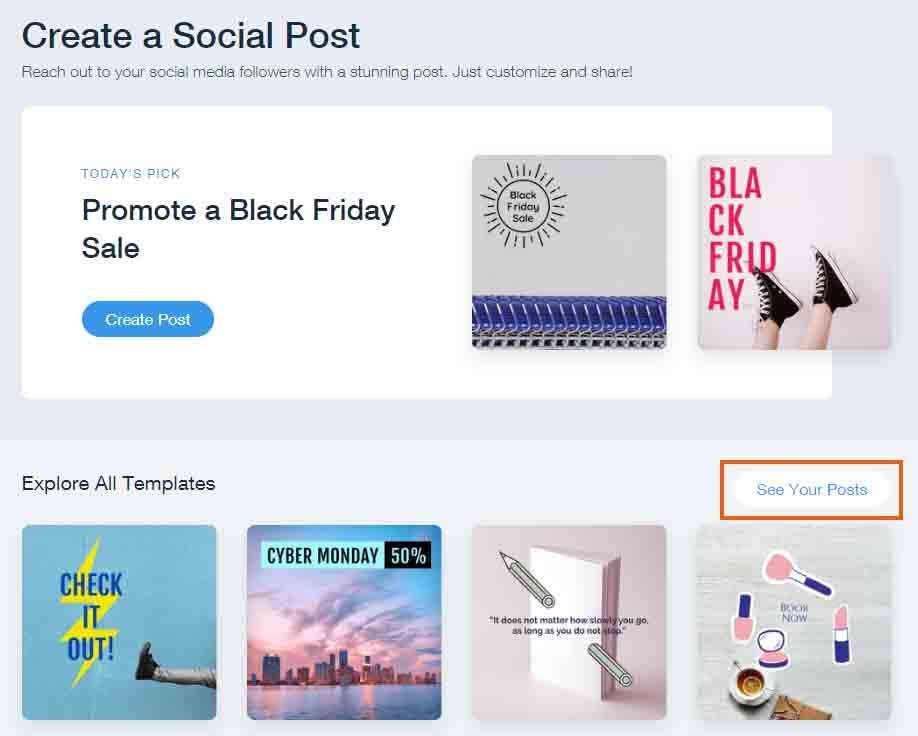Image resolution: width=918 pixels, height=736 pixels.
Task: Click the Promote a Black Friday Sale heading
Action: point(239,229)
